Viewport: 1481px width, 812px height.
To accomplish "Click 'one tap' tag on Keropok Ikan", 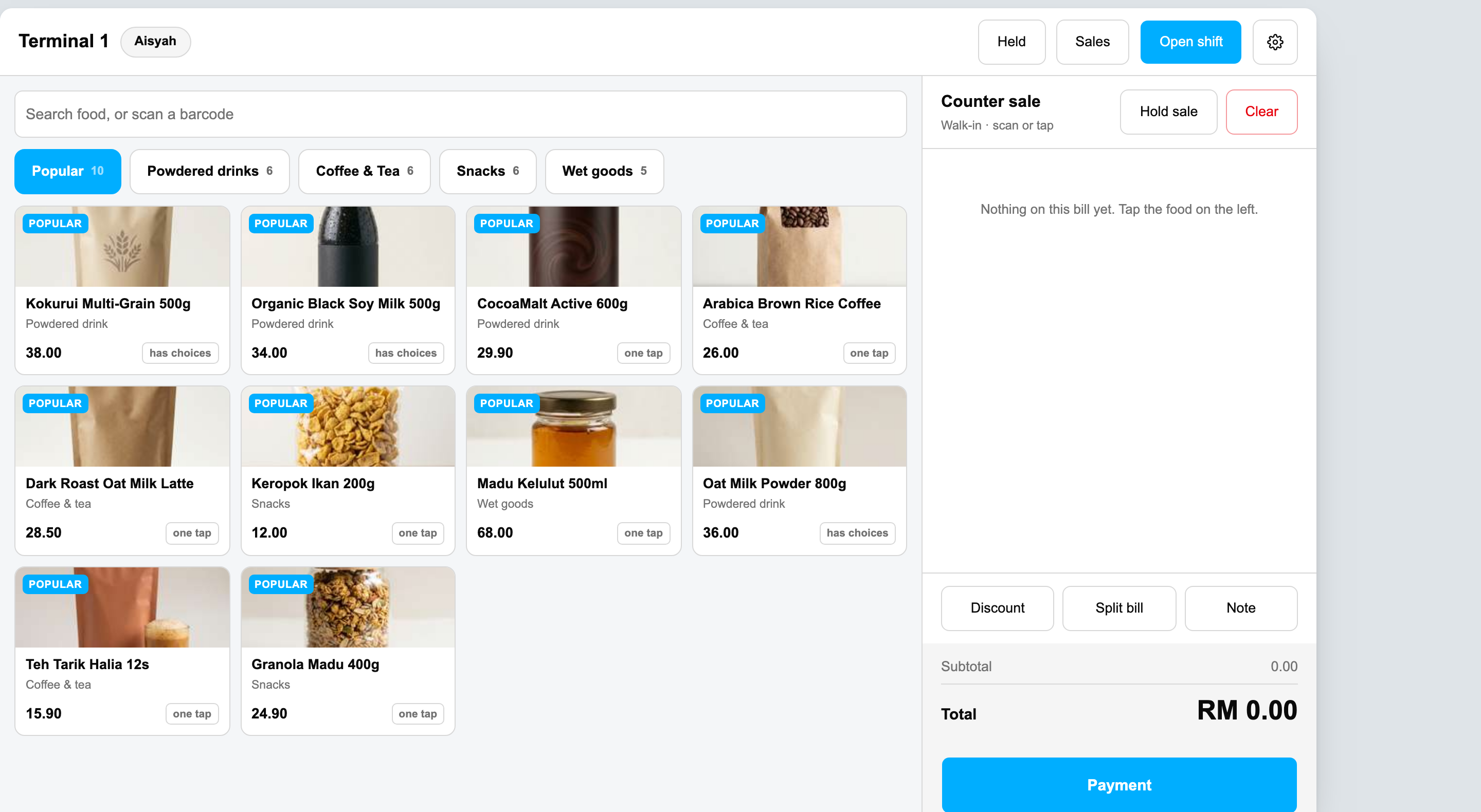I will point(418,533).
